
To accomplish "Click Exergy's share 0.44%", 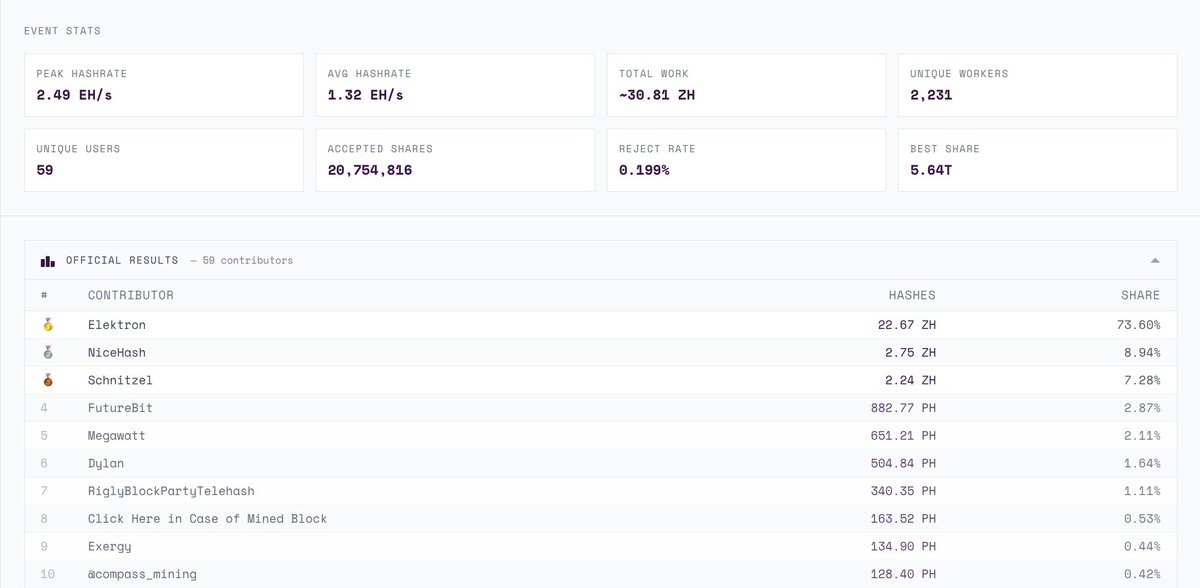I will pyautogui.click(x=1143, y=547).
